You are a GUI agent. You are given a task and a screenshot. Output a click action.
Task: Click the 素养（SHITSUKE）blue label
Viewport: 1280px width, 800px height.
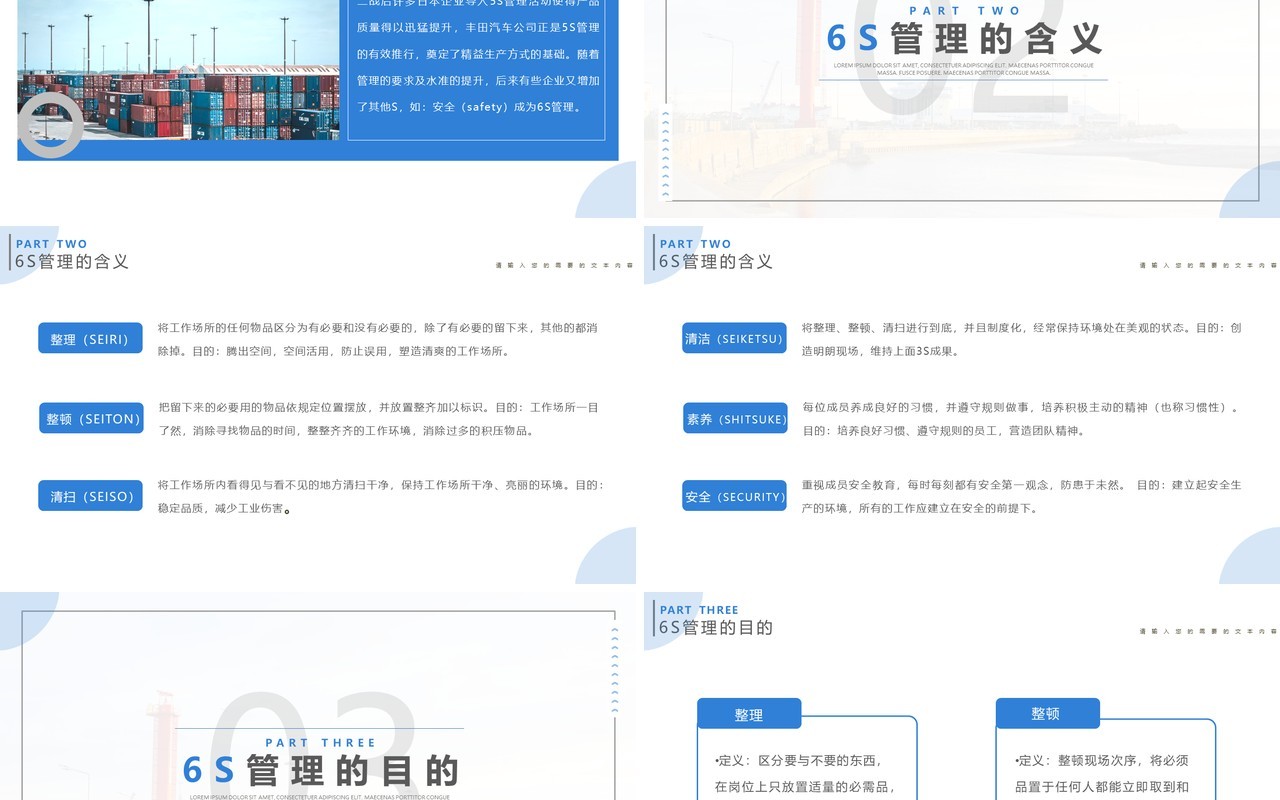(x=735, y=418)
